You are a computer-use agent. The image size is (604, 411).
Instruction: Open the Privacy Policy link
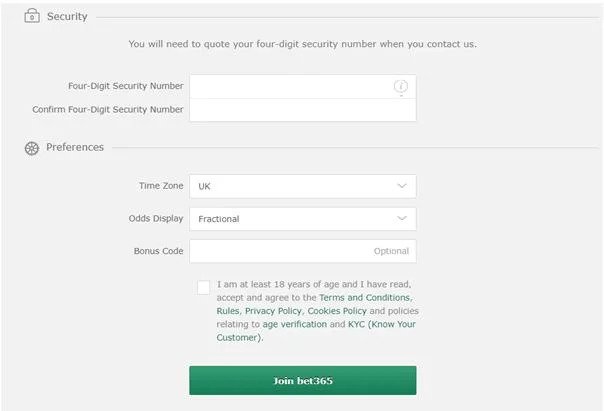pyautogui.click(x=273, y=311)
